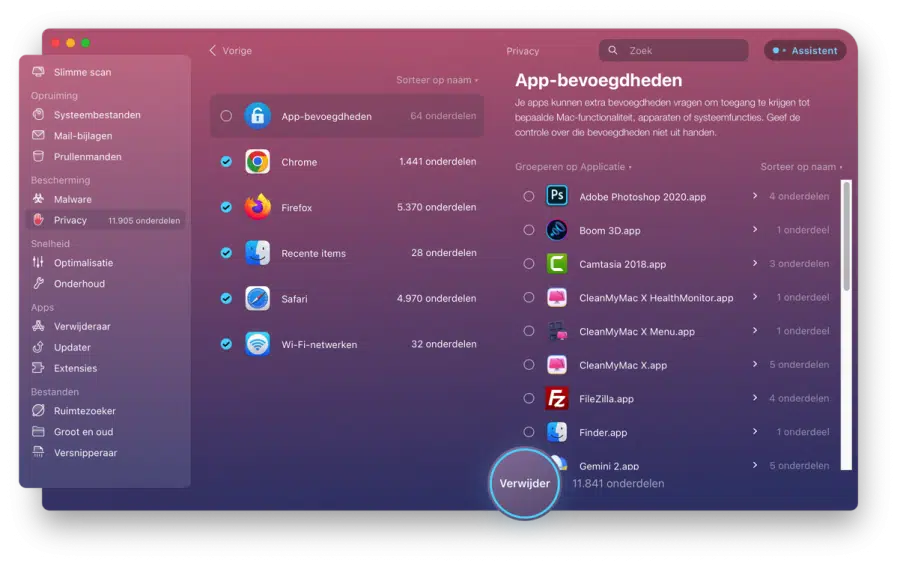Screen dimensions: 900x566
Task: Click the "11.905 onderdelen" Privacy count
Action: coord(144,220)
